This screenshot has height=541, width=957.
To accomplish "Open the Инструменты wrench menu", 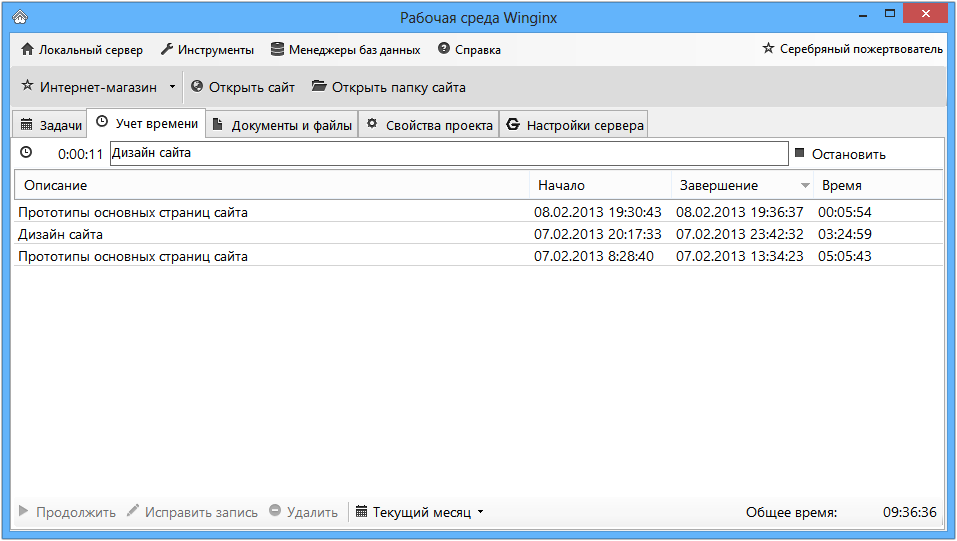I will pyautogui.click(x=207, y=49).
